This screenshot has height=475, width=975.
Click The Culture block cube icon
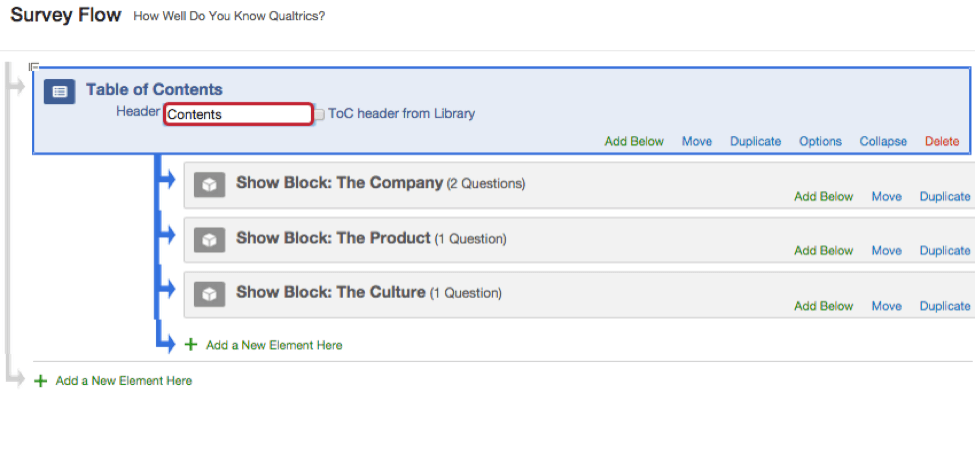pyautogui.click(x=209, y=295)
